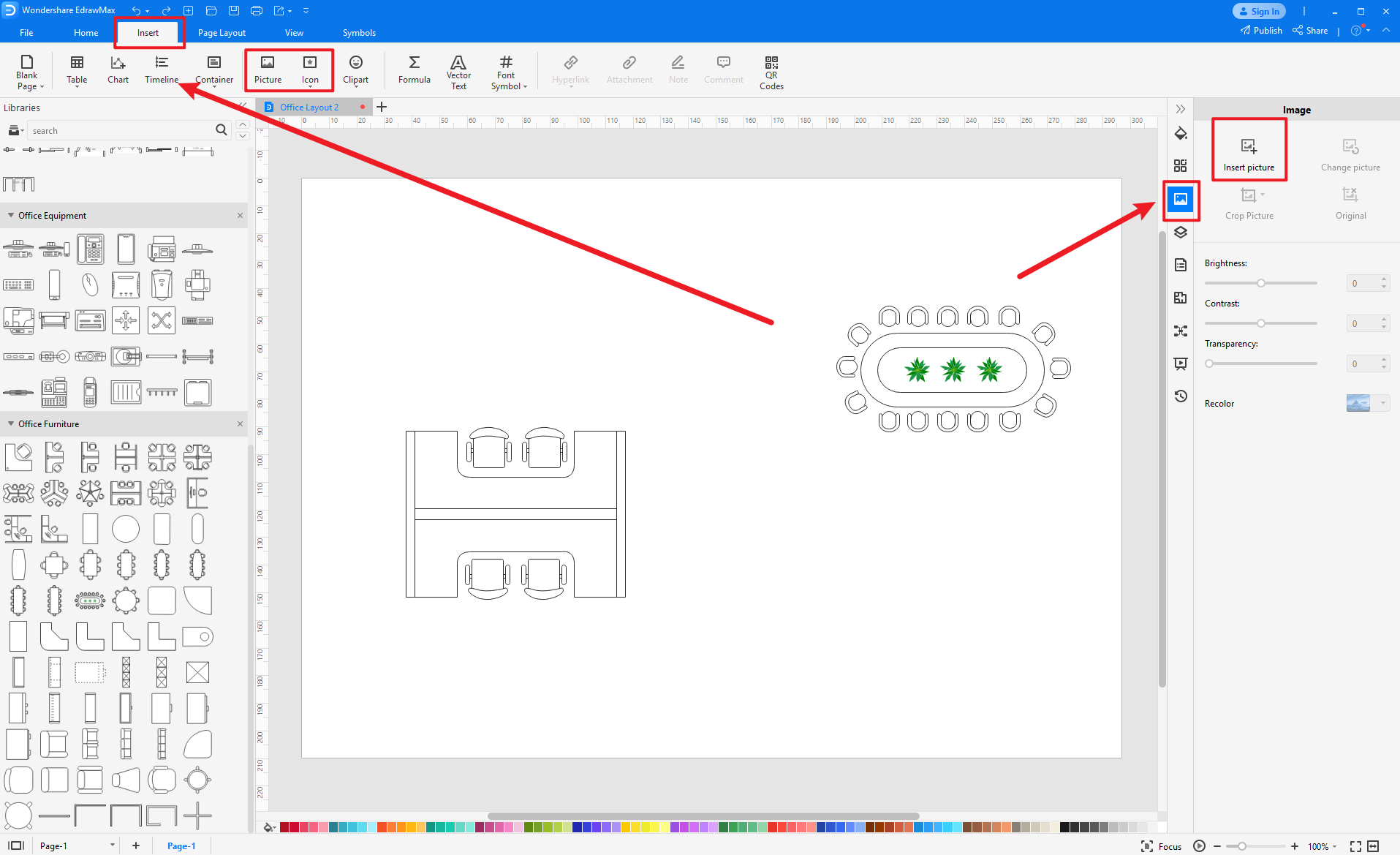Image resolution: width=1400 pixels, height=855 pixels.
Task: Select the Vector Text tool
Action: [x=458, y=71]
